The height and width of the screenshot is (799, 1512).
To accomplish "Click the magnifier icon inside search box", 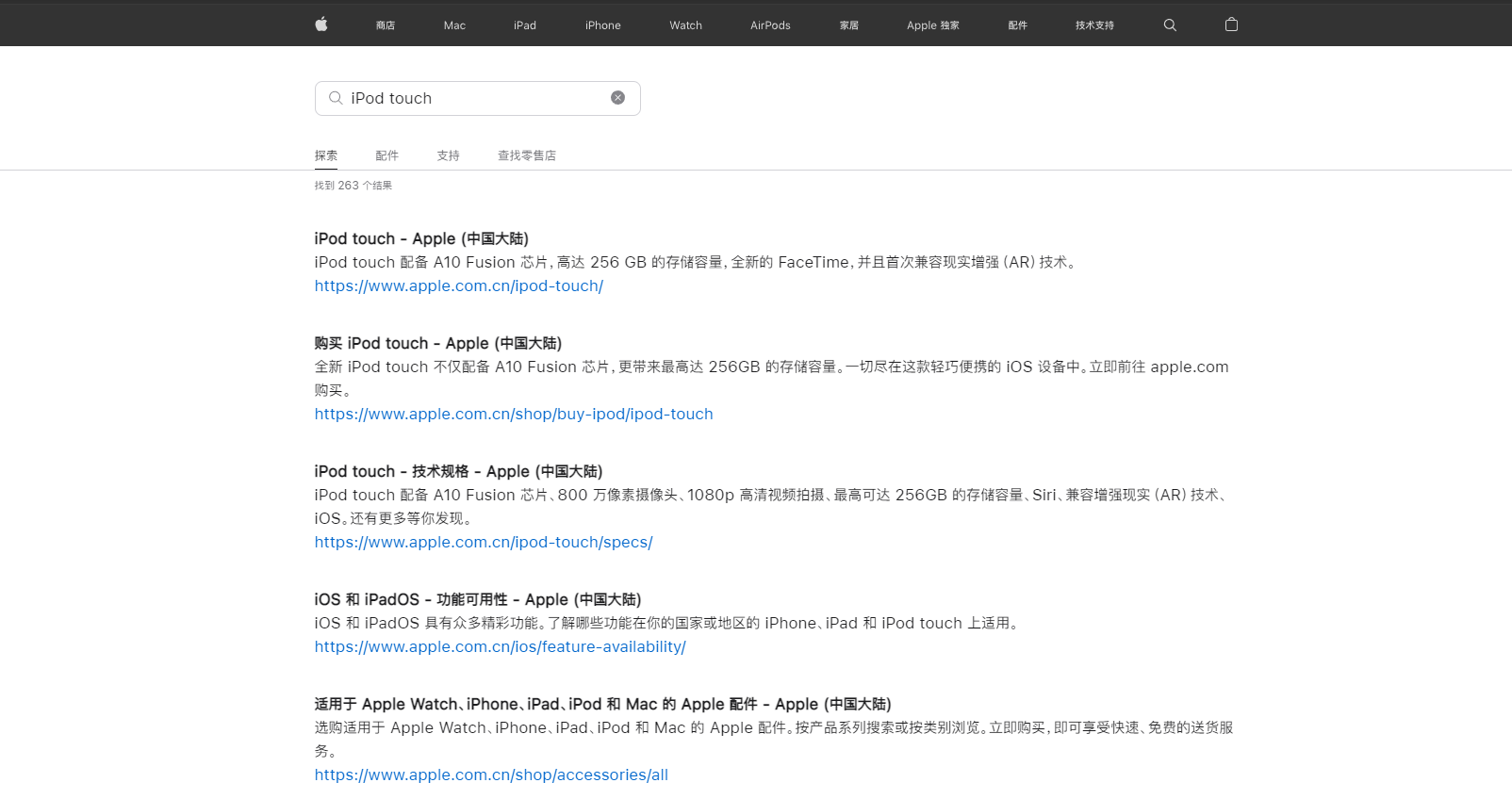I will click(336, 98).
